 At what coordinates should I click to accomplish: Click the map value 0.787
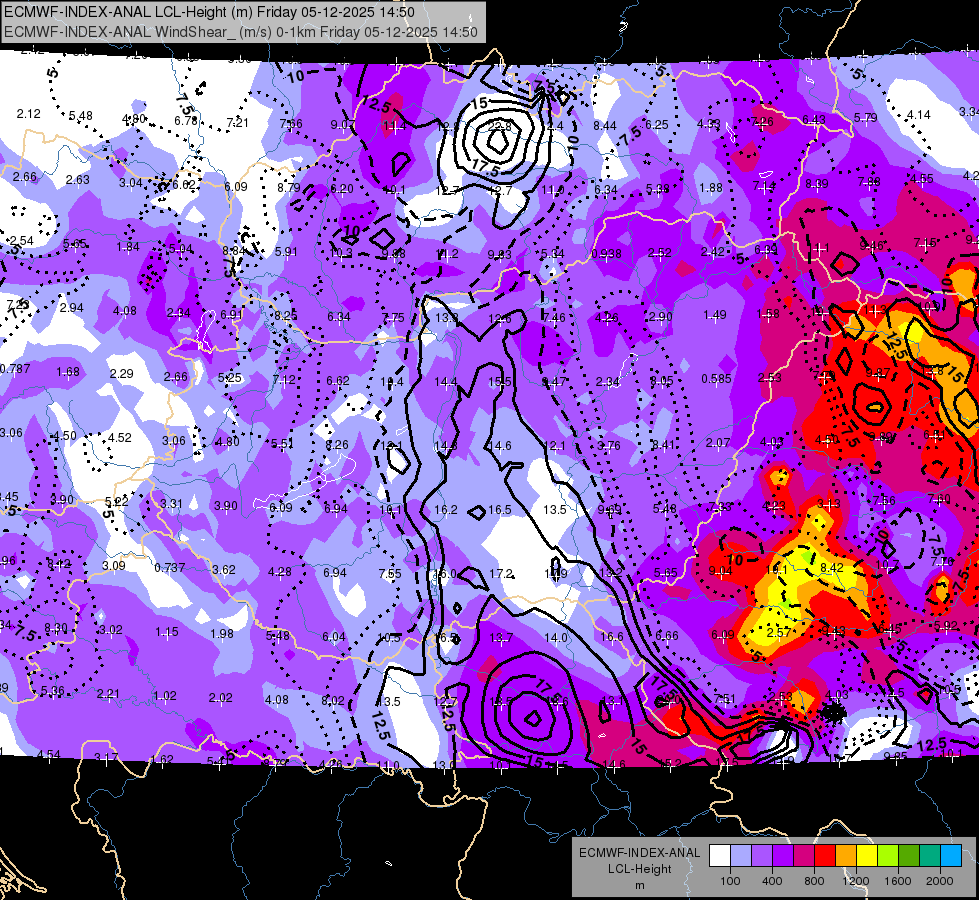pyautogui.click(x=15, y=368)
